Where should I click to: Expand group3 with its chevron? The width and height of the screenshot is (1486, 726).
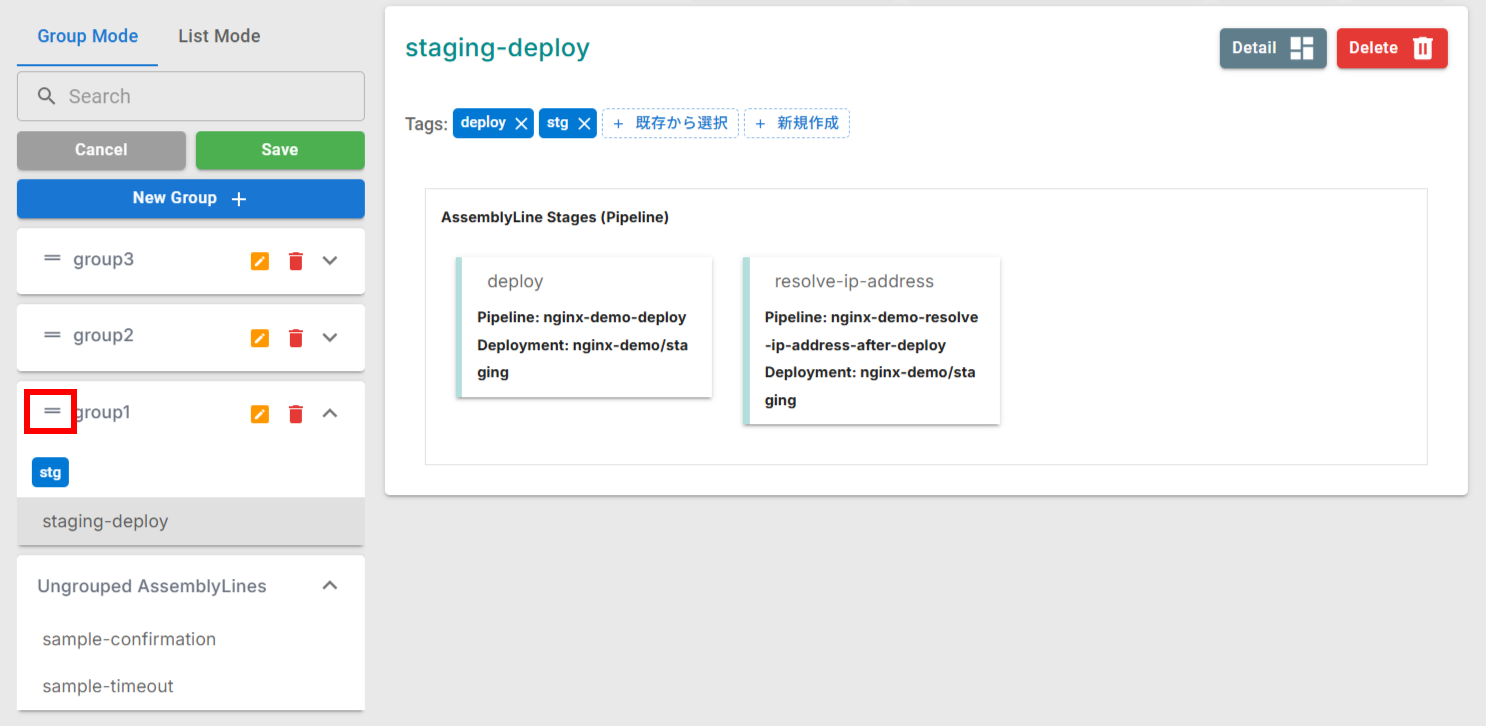(x=330, y=260)
